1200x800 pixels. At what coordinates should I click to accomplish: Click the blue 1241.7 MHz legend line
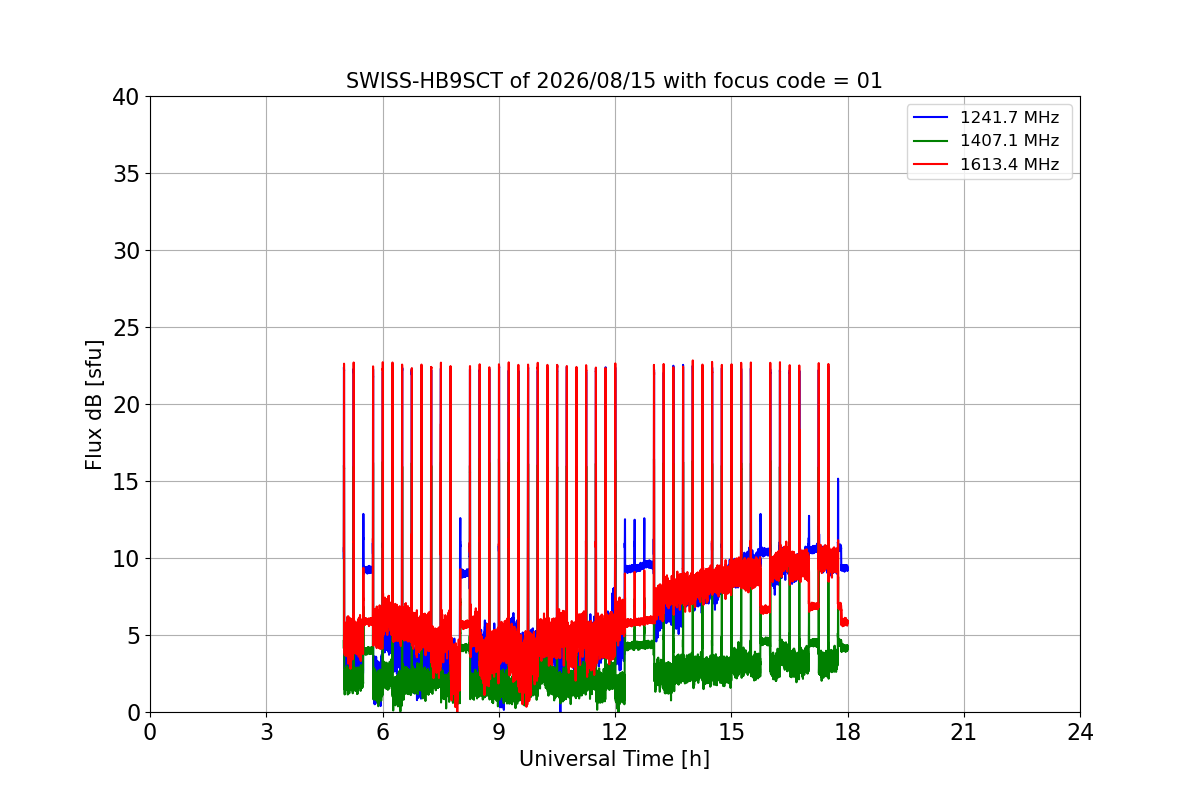(x=932, y=118)
